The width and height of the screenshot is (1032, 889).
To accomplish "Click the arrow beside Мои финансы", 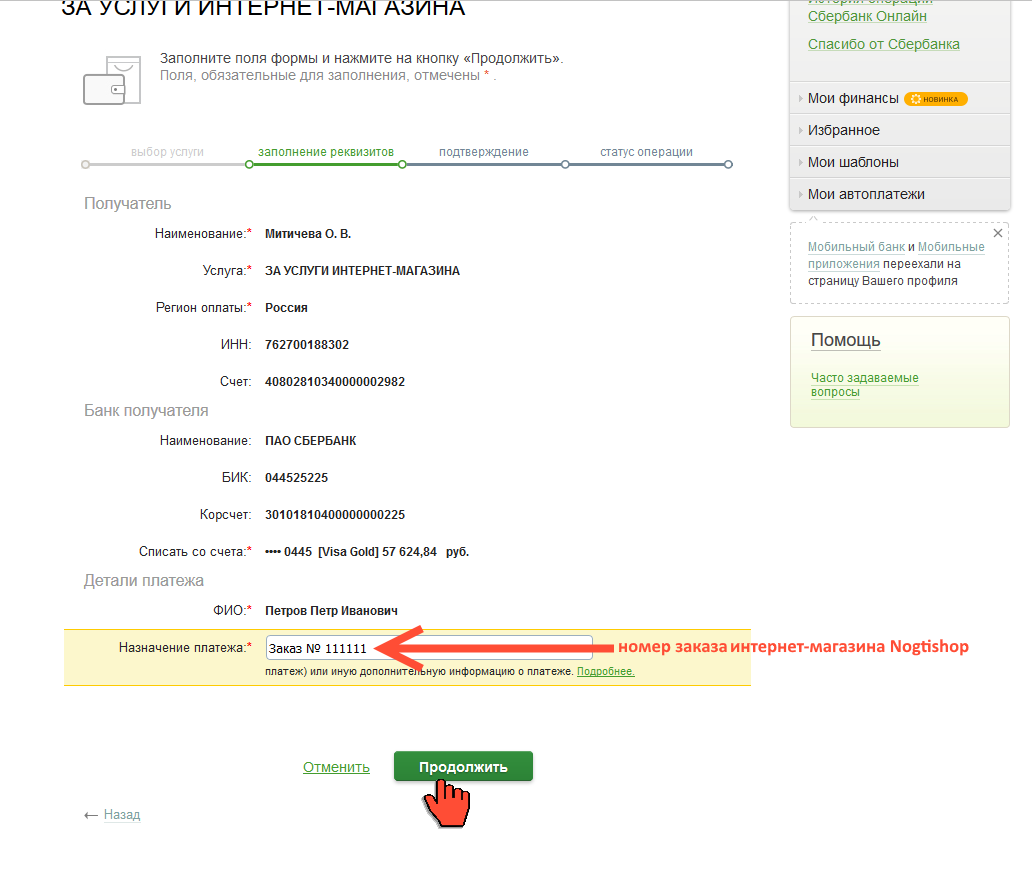I will [x=800, y=99].
